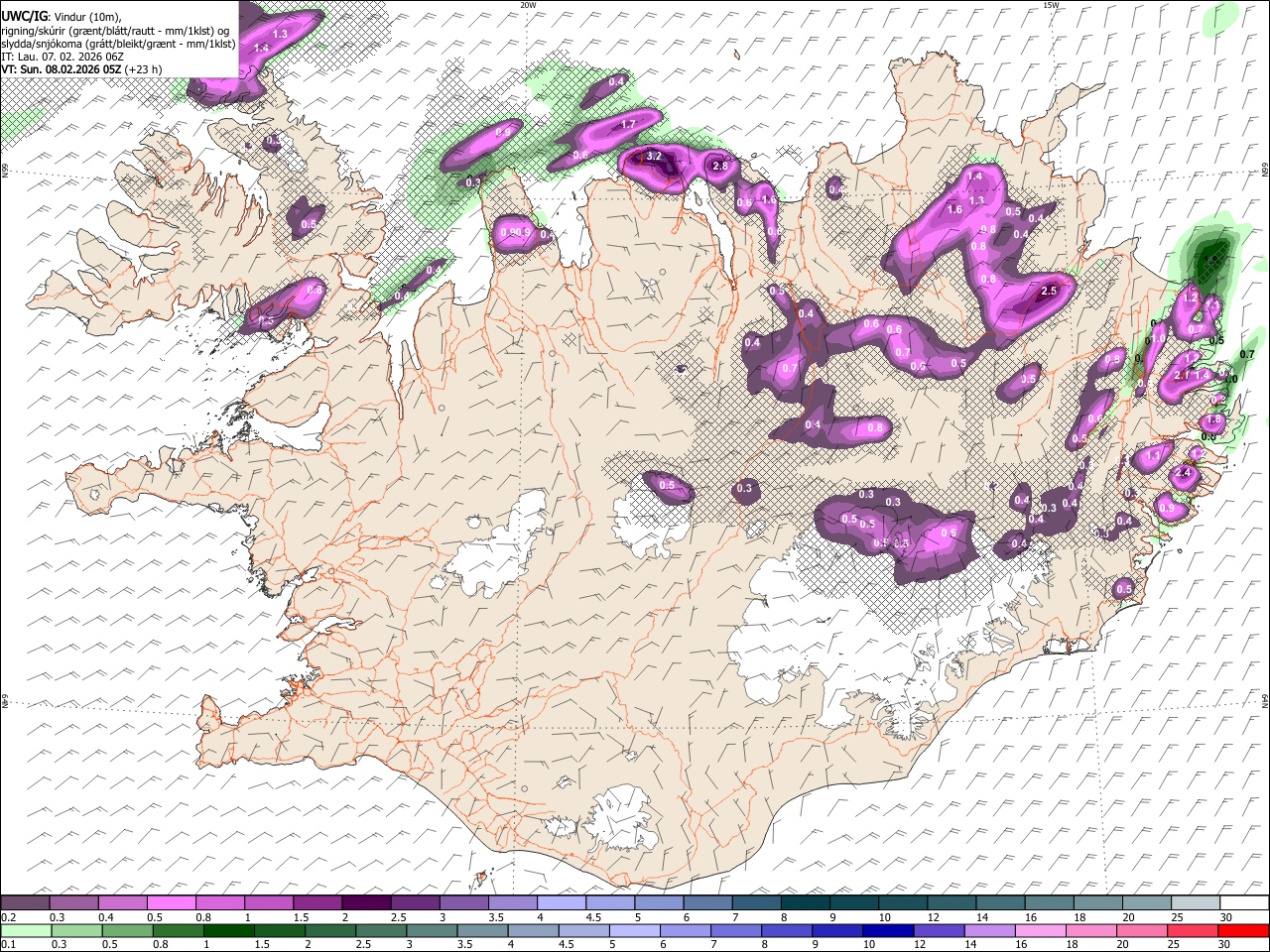Click the rain legend swatch labeled 2.5
Image resolution: width=1270 pixels, height=952 pixels.
[x=381, y=930]
